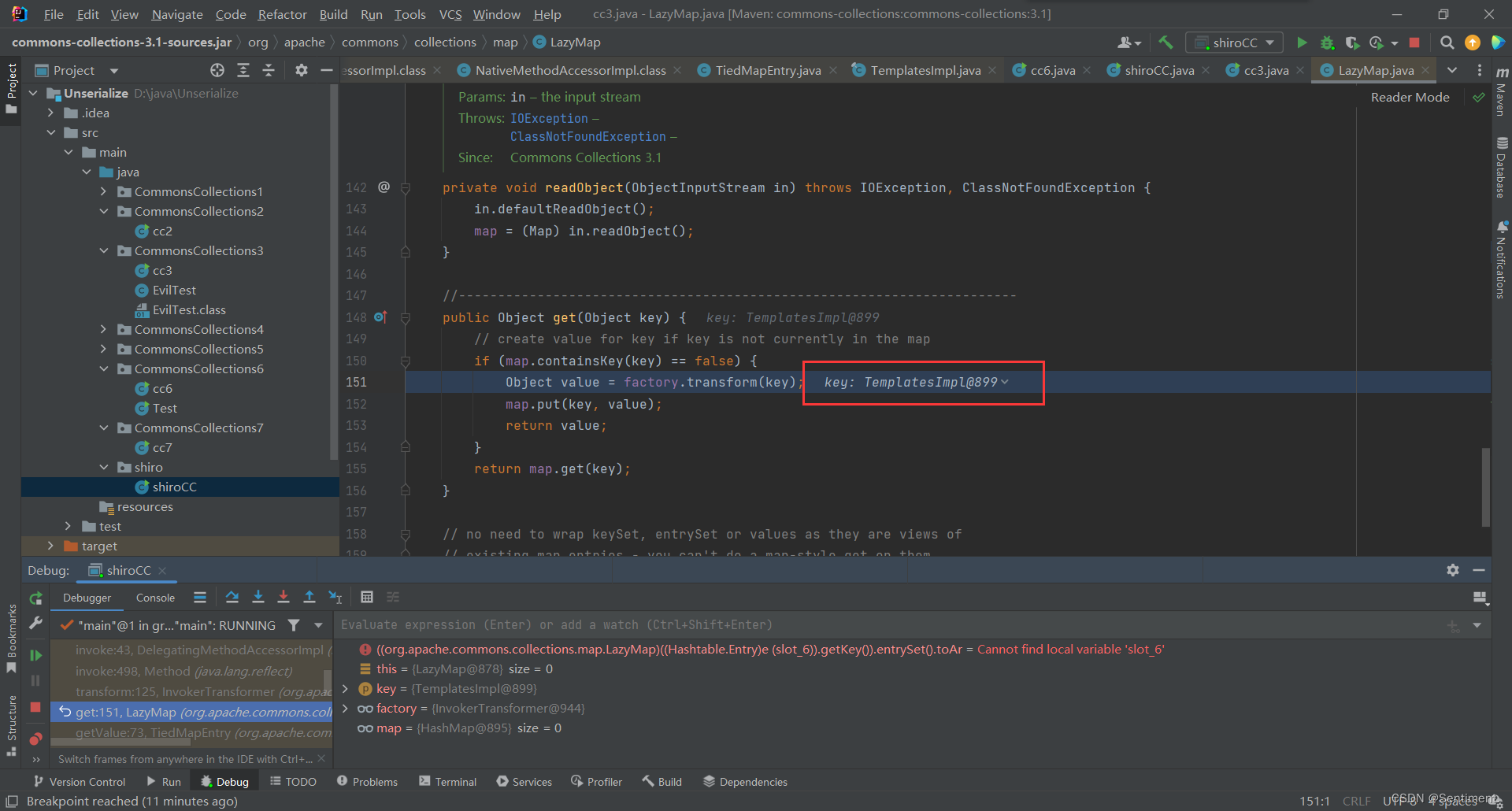
Task: Click the IOException link in the doc comment
Action: click(549, 118)
